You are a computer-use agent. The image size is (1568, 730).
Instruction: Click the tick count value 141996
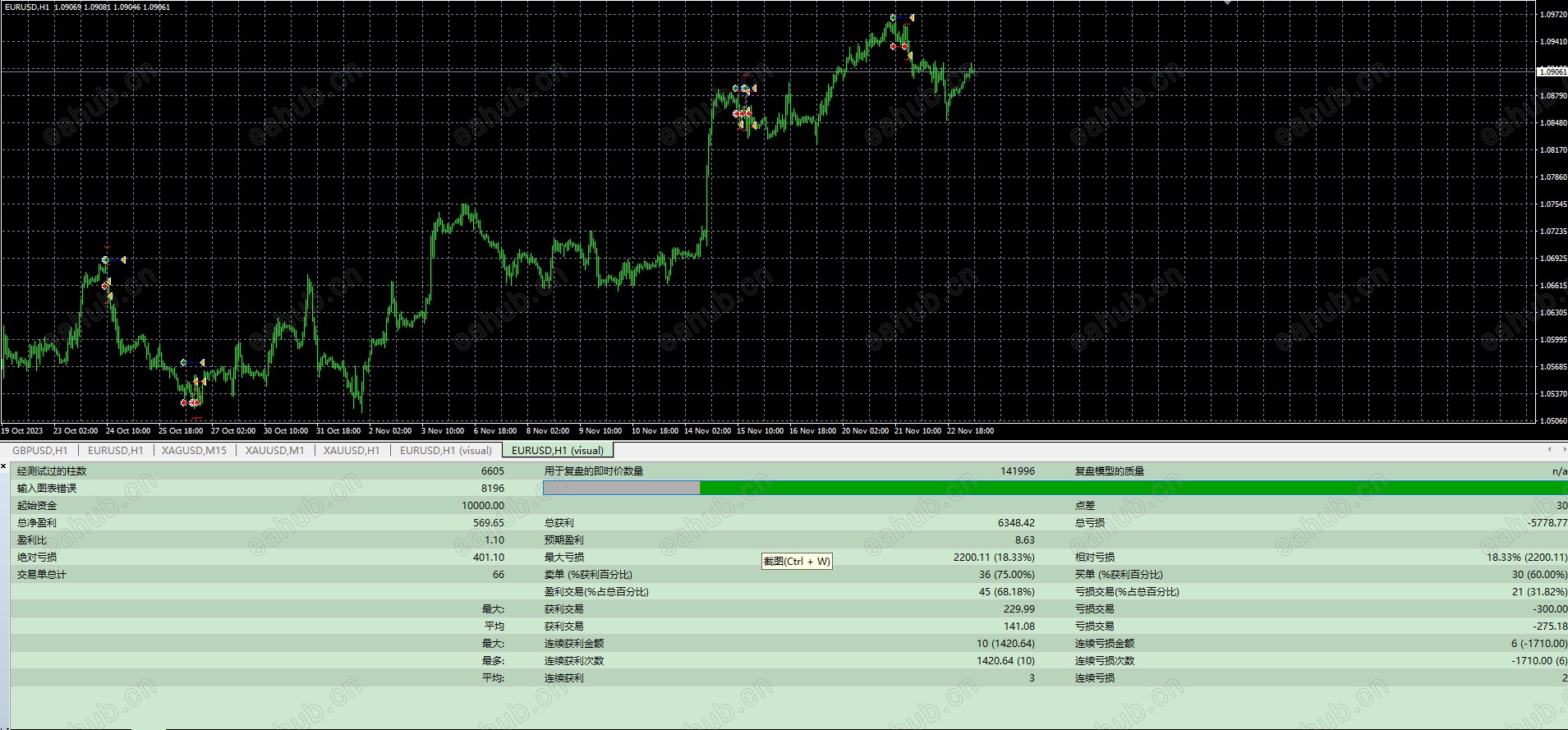coord(1018,471)
